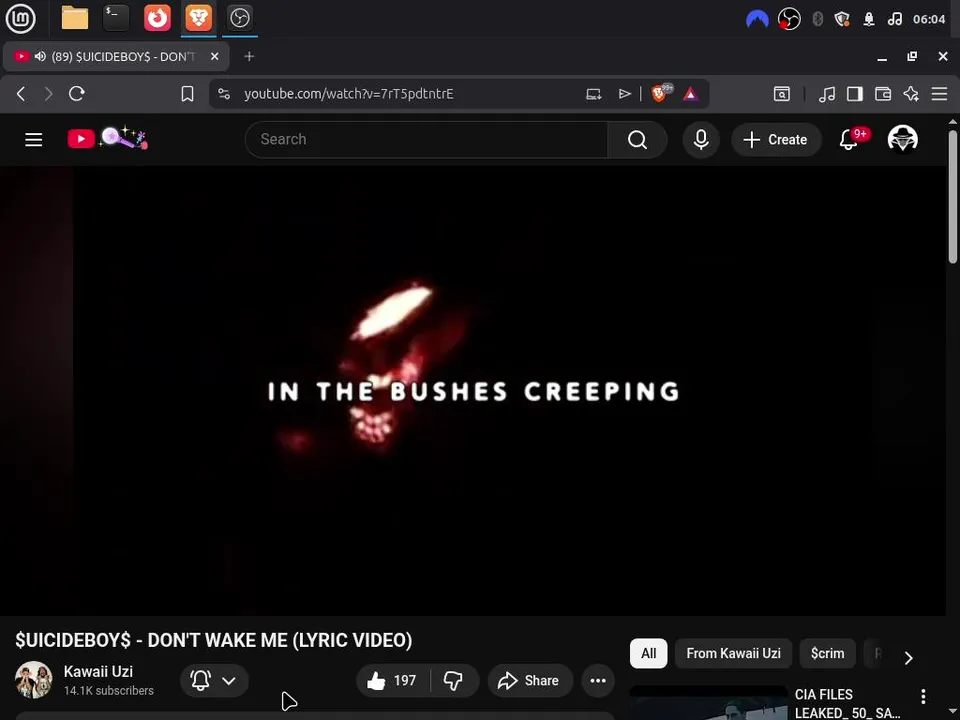Go back to the previous page
Image resolution: width=960 pixels, height=720 pixels.
(x=21, y=94)
